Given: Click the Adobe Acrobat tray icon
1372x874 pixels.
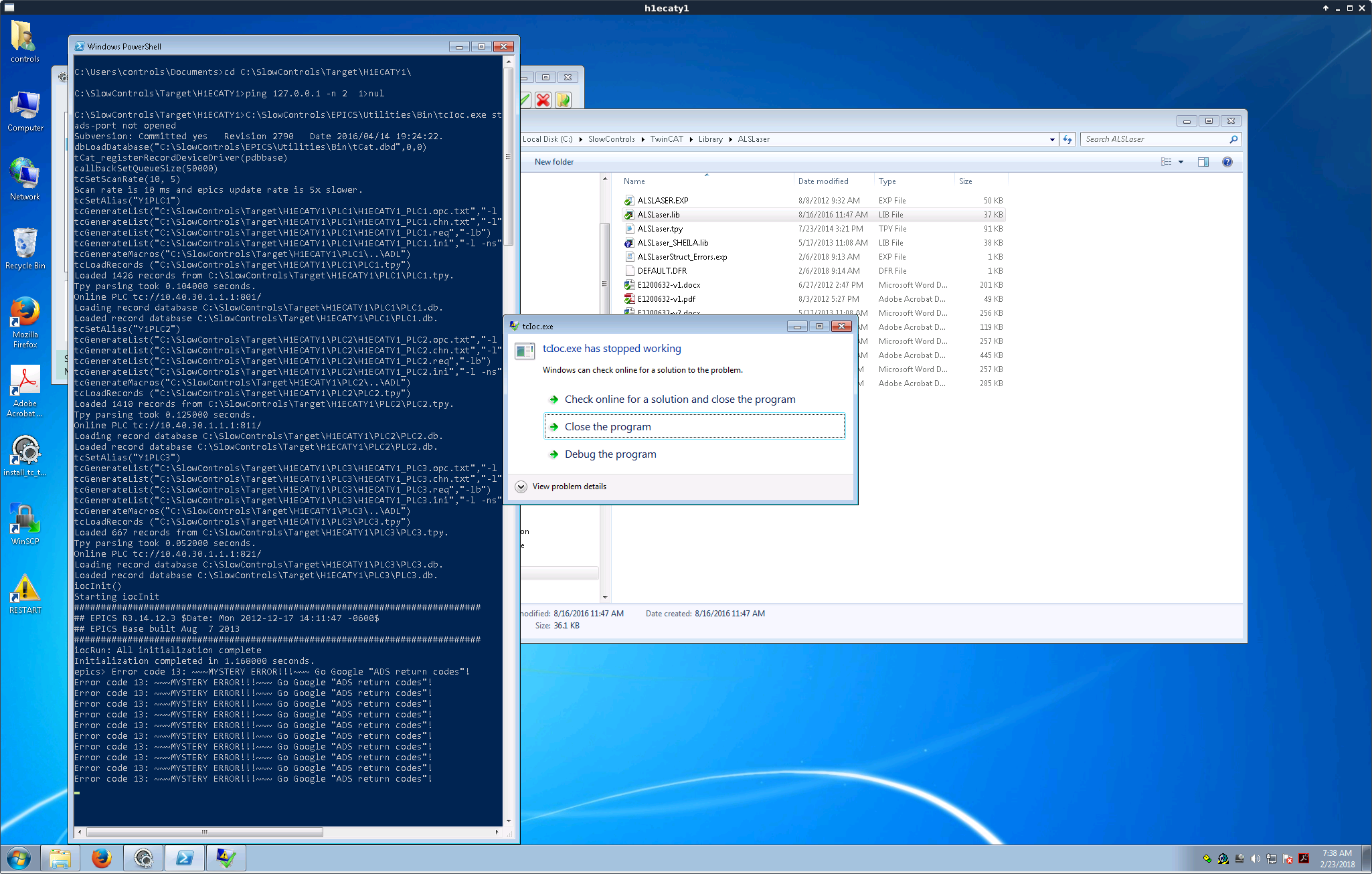Looking at the screenshot, I should [x=1304, y=859].
